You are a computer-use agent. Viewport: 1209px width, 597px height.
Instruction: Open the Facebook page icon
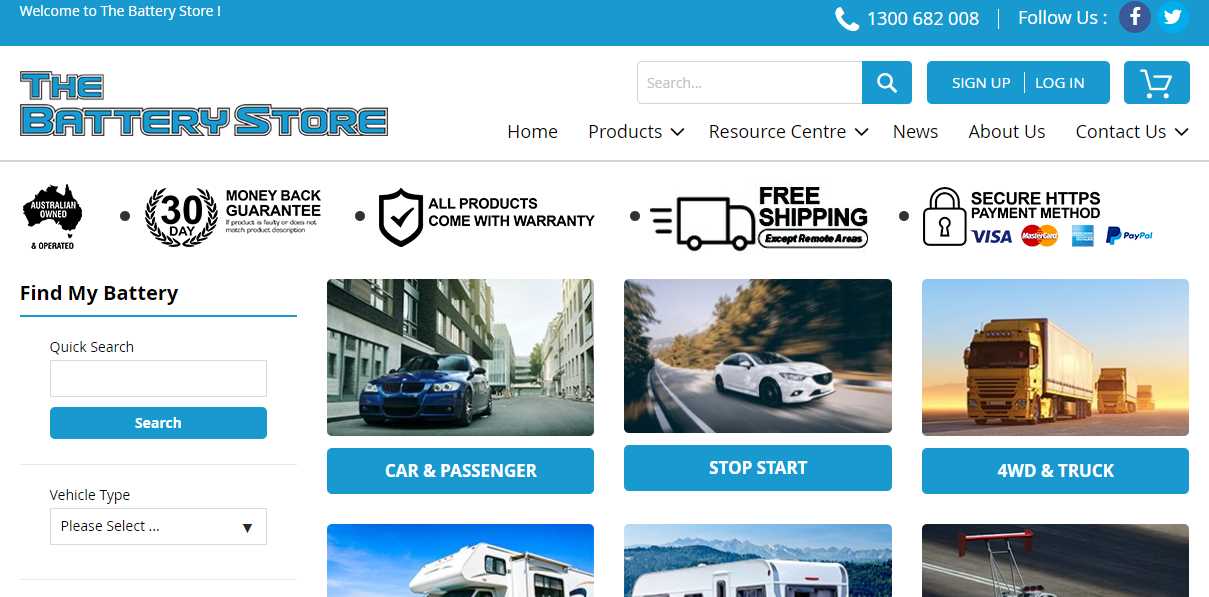click(1134, 17)
